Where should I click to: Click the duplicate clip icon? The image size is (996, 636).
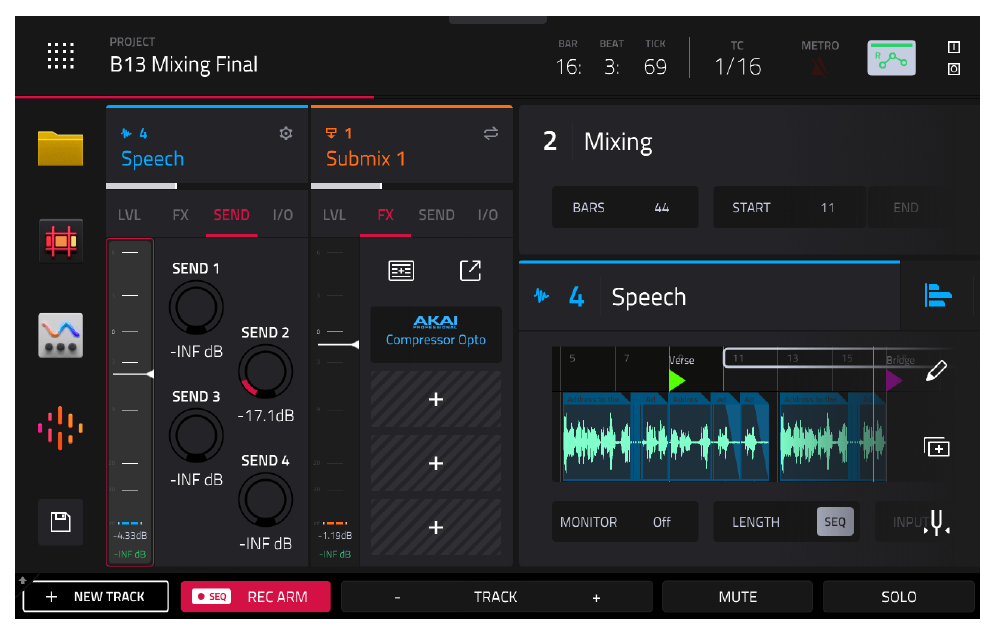(936, 447)
